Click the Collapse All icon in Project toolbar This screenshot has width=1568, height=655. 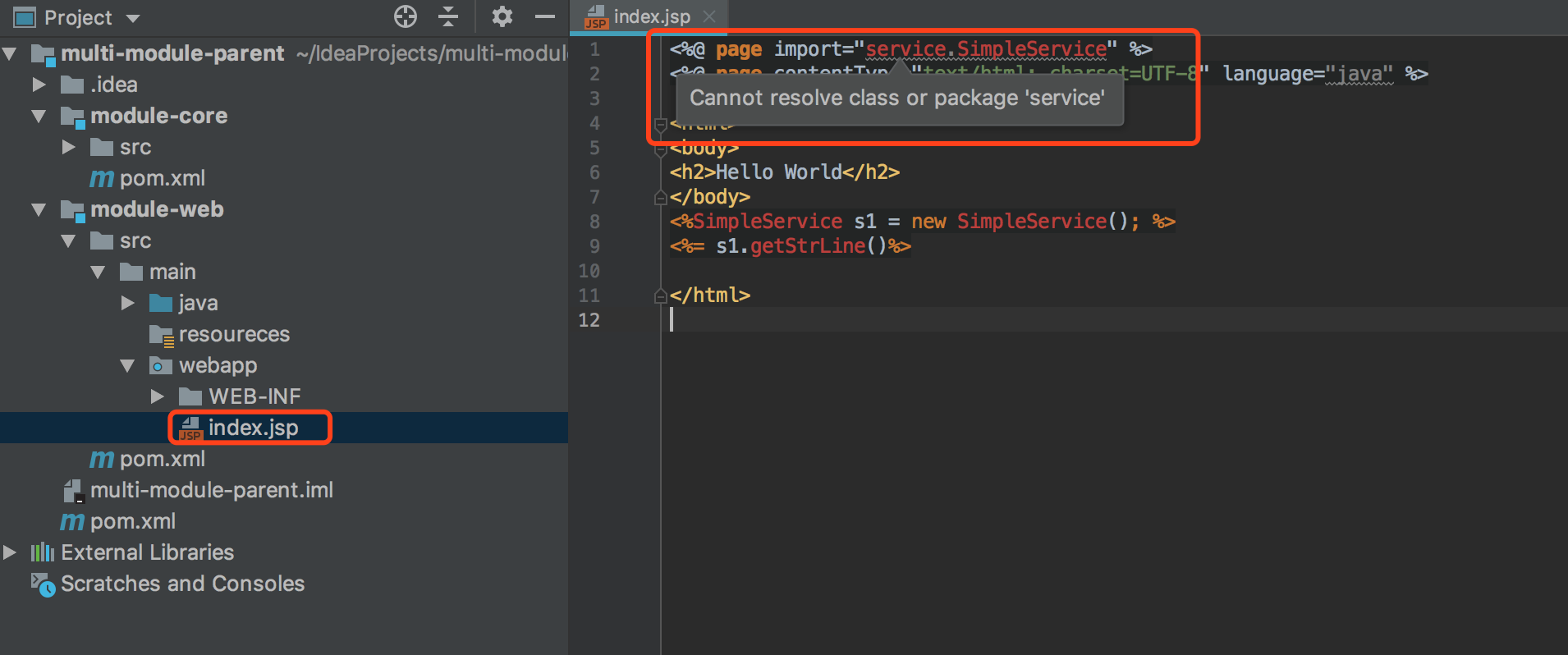448,16
